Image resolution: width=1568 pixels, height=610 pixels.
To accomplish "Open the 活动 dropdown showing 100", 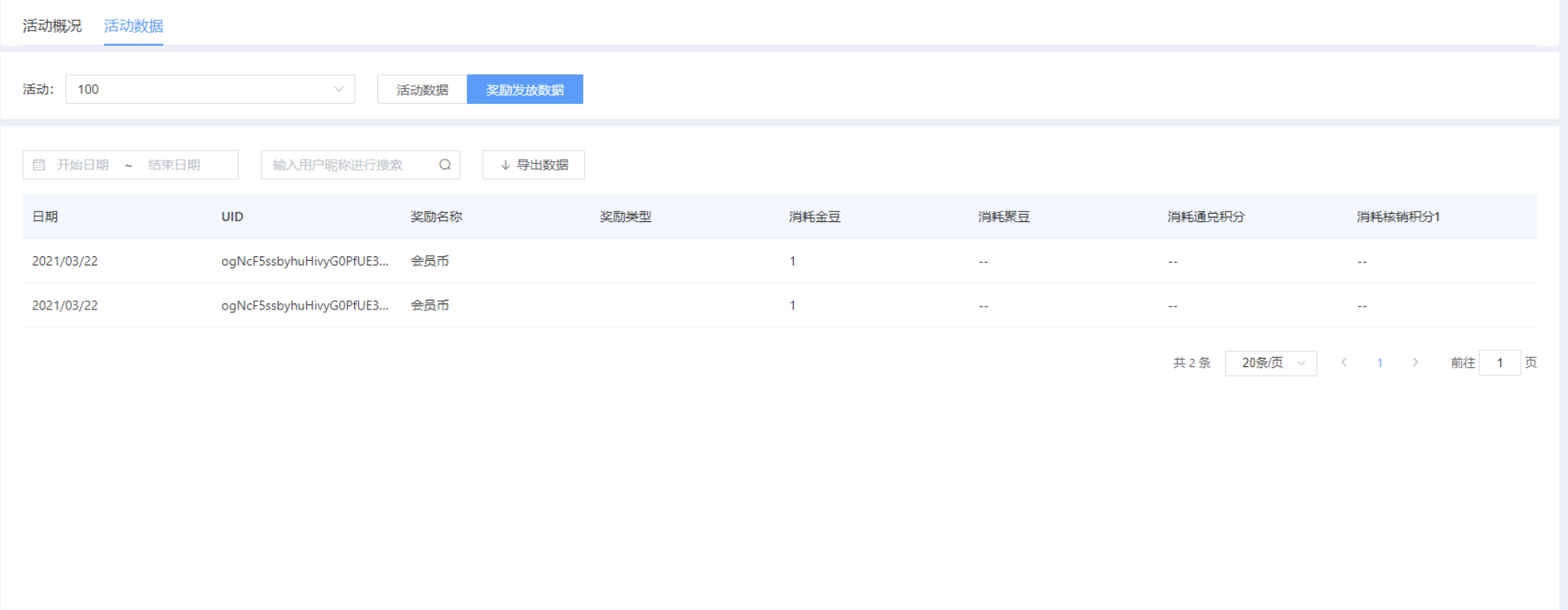I will [209, 90].
